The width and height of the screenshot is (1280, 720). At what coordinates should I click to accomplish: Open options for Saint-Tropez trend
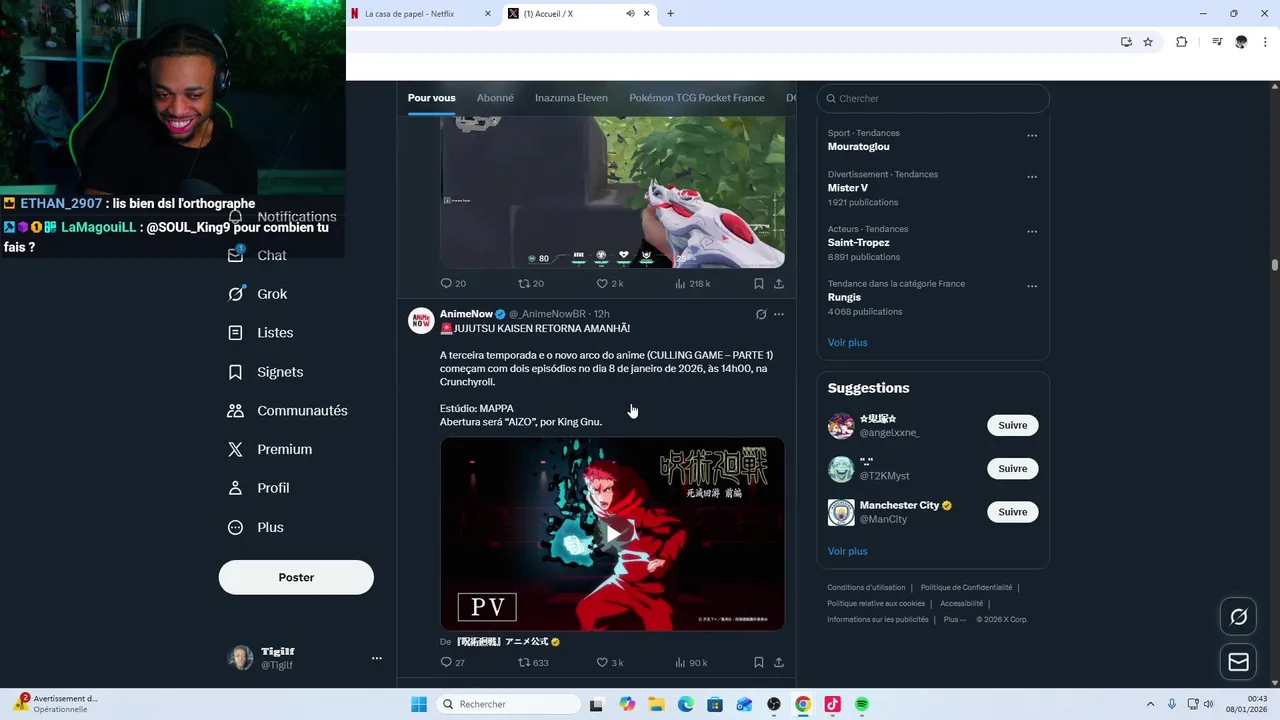pos(1032,232)
